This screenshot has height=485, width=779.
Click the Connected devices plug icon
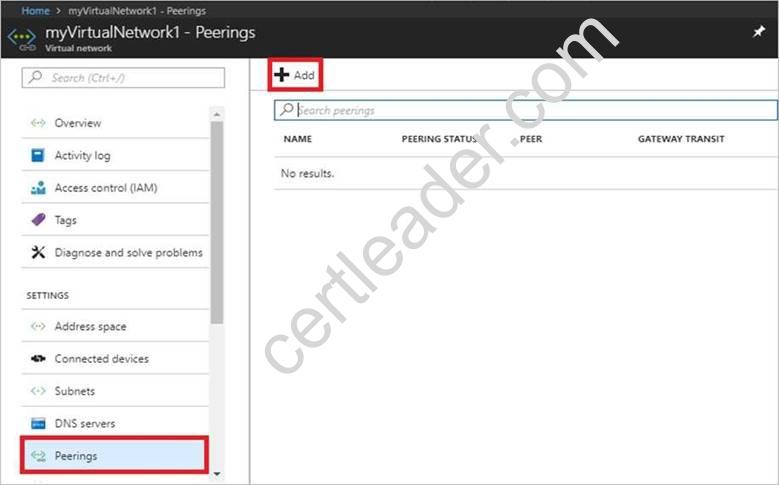[x=38, y=358]
